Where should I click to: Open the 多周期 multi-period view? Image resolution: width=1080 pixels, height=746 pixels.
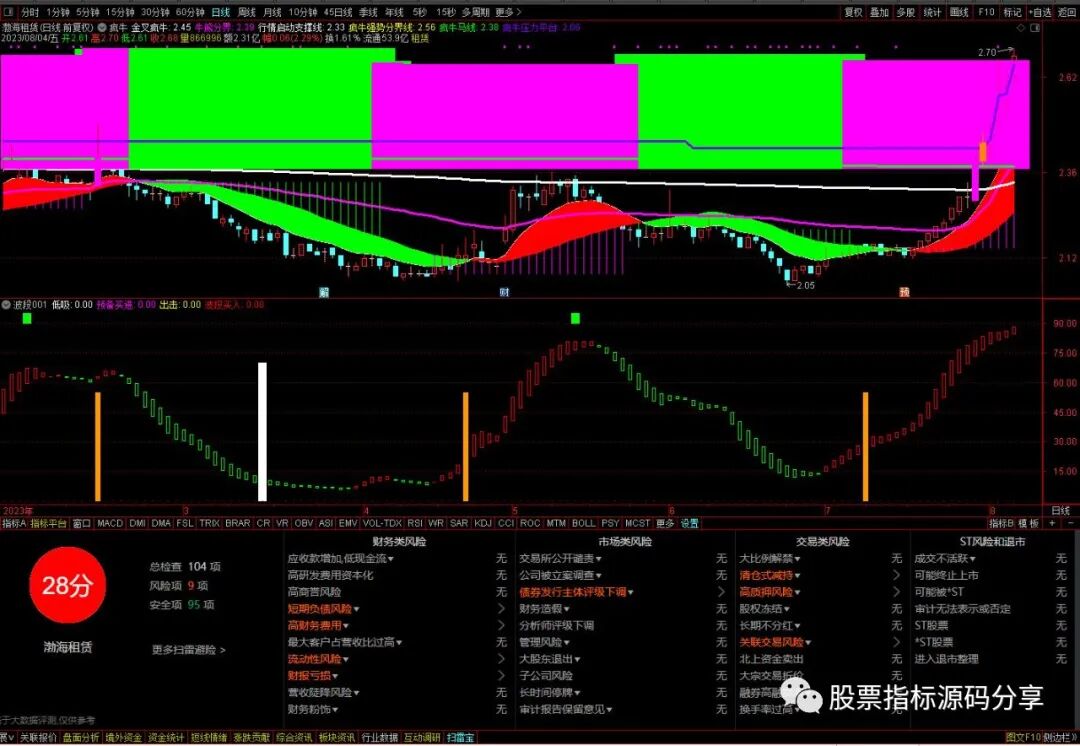[x=476, y=12]
